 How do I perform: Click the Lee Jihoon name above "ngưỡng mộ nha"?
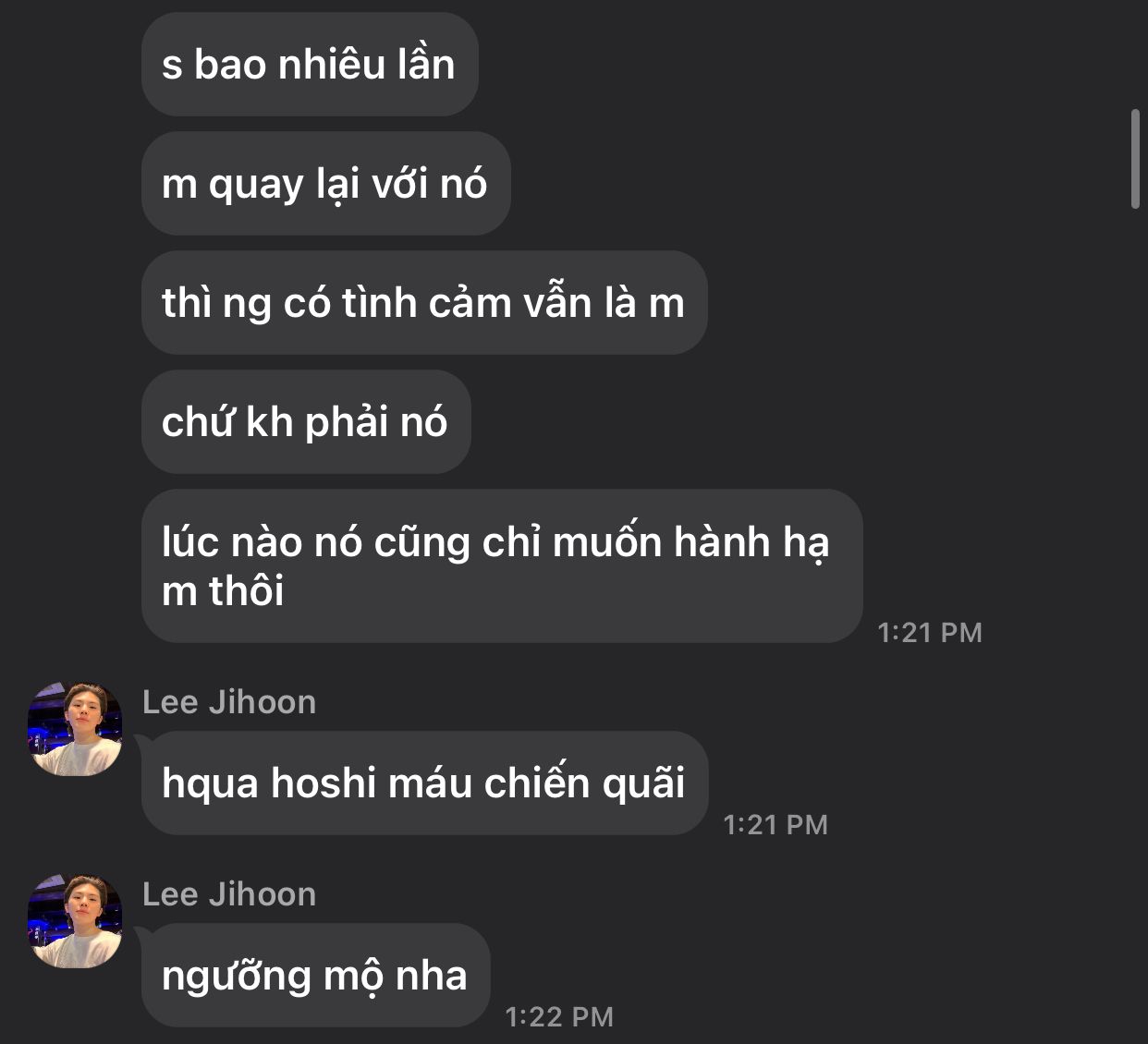pyautogui.click(x=229, y=894)
